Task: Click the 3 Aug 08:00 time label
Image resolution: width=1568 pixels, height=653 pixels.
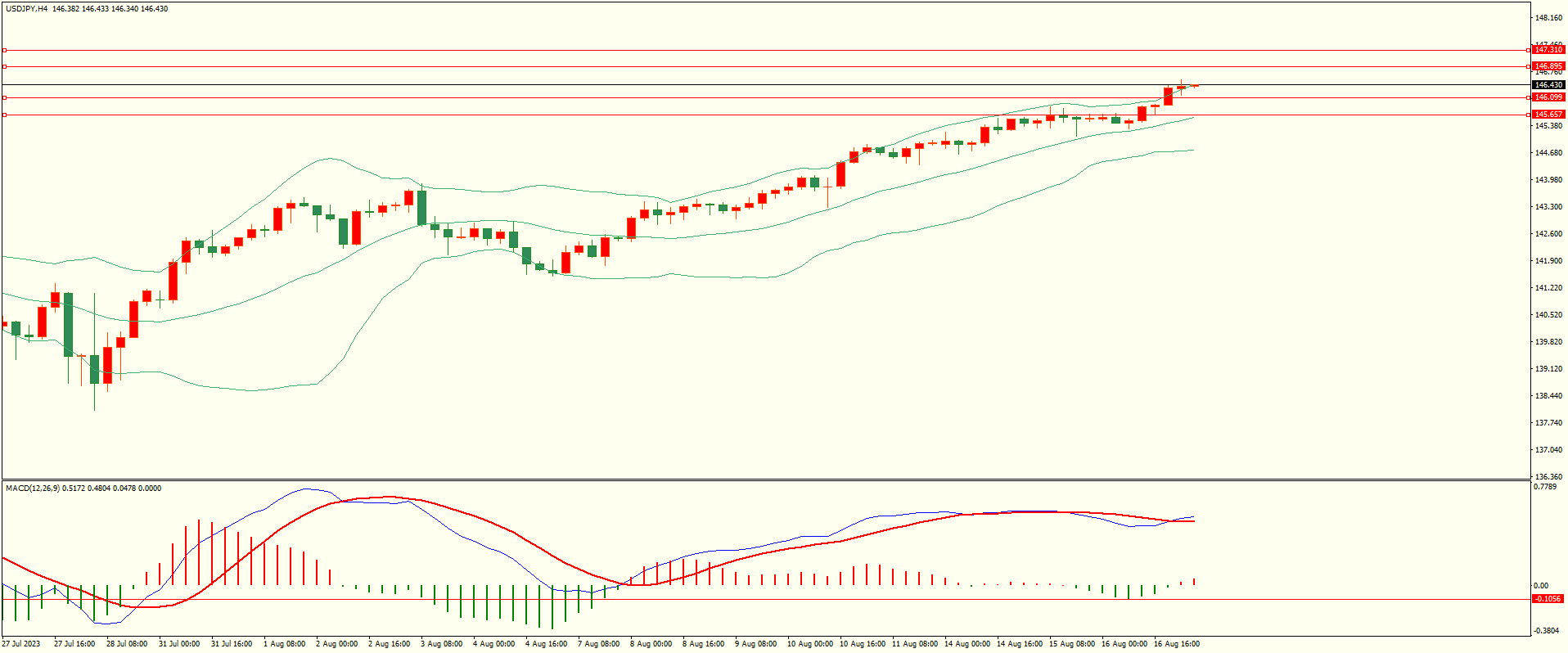Action: tap(441, 644)
